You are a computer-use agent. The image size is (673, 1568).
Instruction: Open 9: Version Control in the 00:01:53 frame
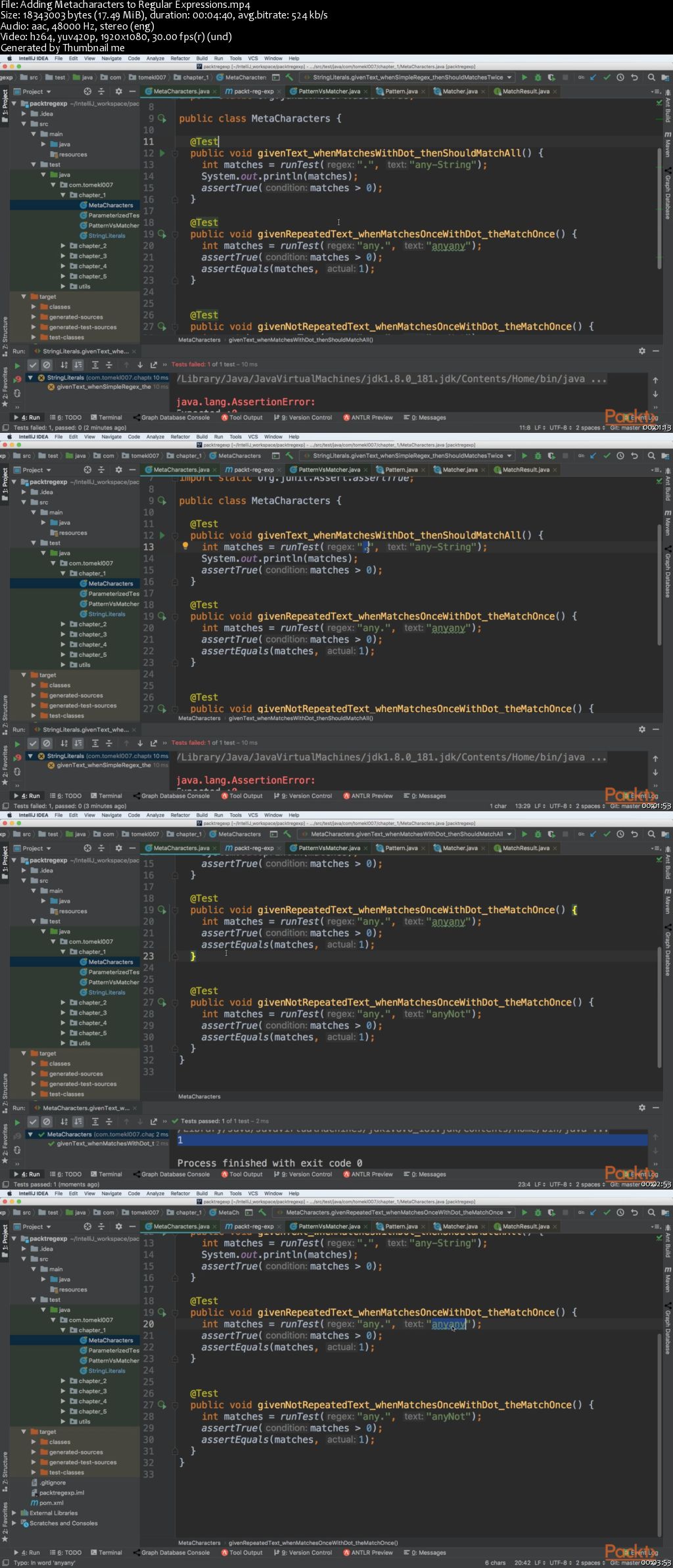point(303,796)
